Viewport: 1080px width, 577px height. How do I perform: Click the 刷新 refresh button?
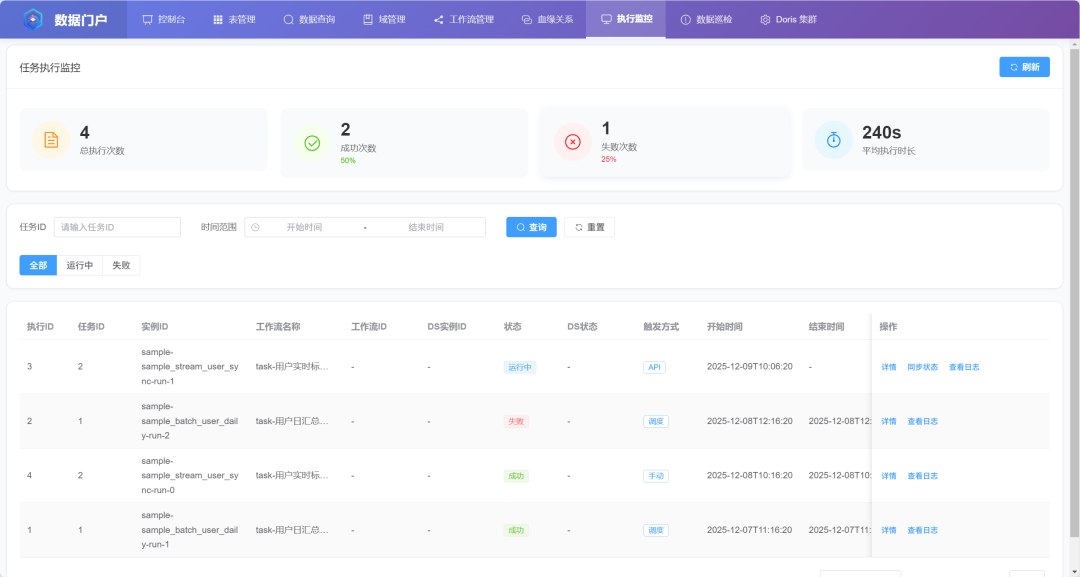pyautogui.click(x=1024, y=67)
